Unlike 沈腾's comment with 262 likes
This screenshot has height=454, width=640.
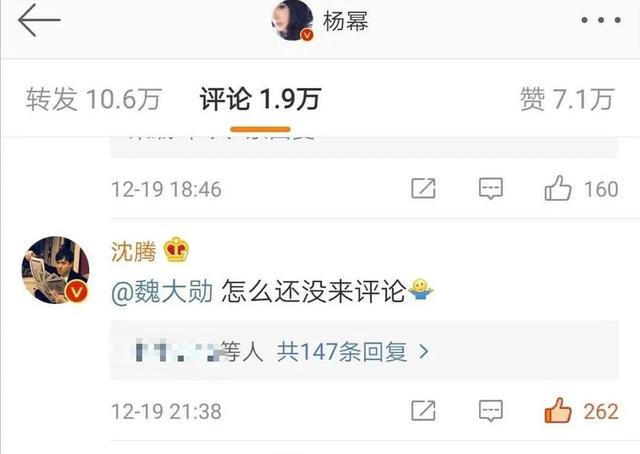pyautogui.click(x=581, y=411)
